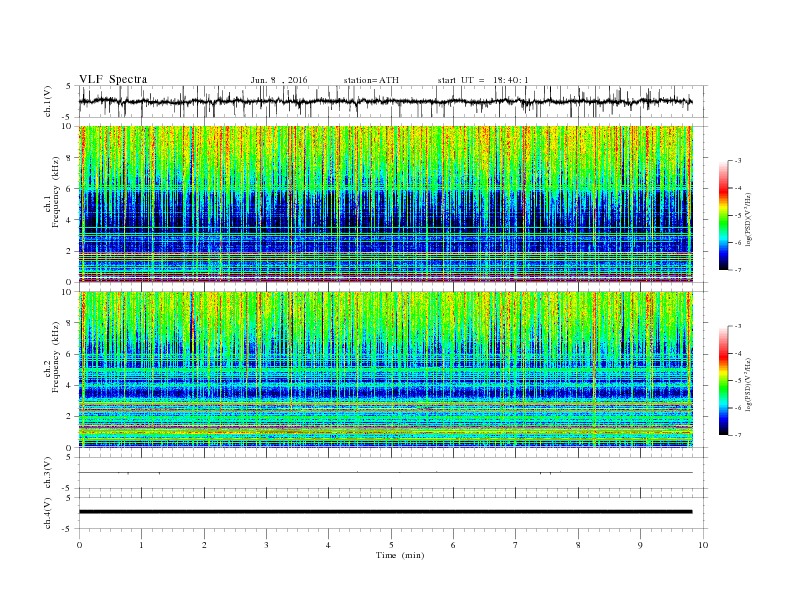Click the "ch.3(V)" axis label
Viewport: 792px width, 612px height.
click(48, 473)
